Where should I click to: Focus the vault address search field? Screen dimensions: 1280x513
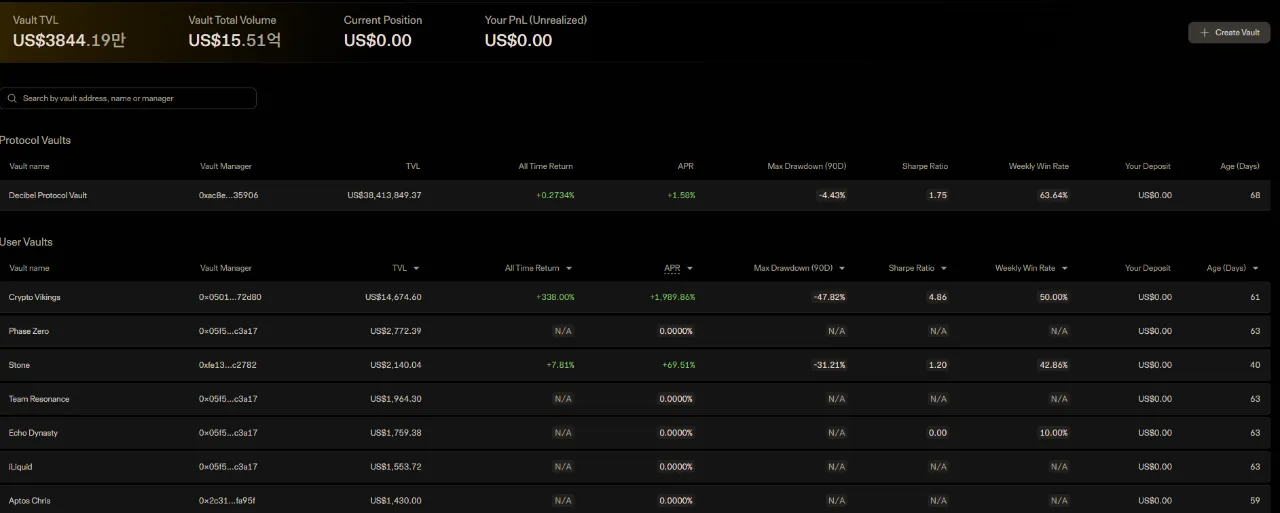(135, 98)
